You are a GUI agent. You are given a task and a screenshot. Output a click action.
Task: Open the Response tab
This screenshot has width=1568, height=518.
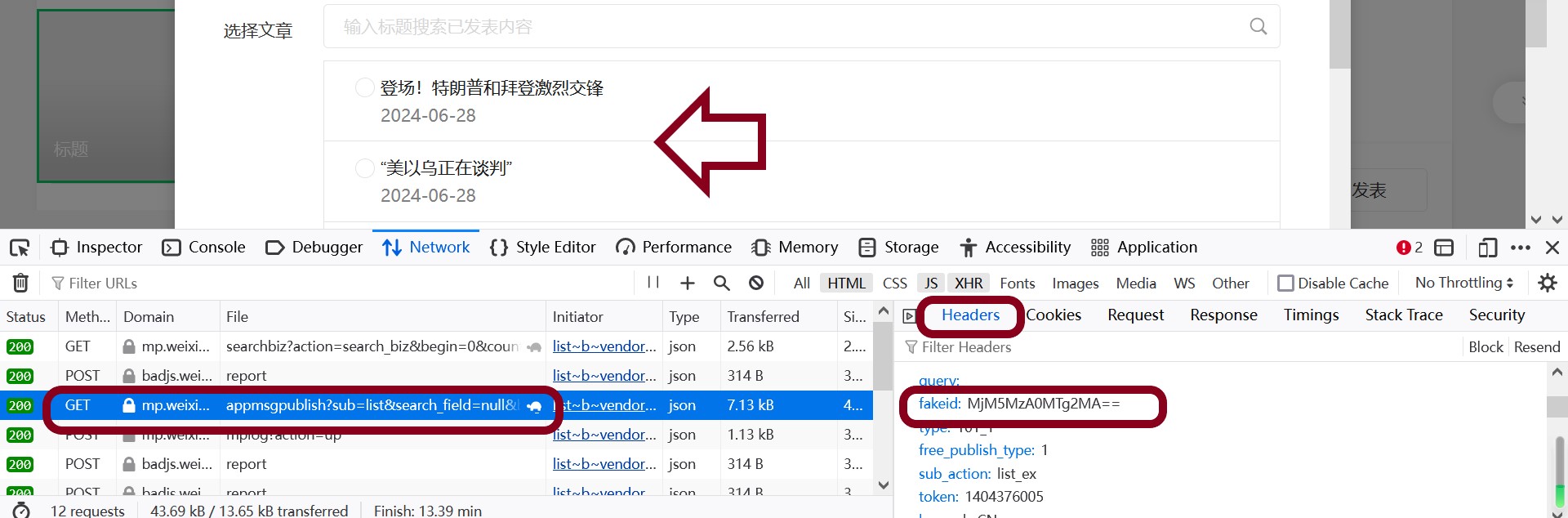pyautogui.click(x=1223, y=315)
